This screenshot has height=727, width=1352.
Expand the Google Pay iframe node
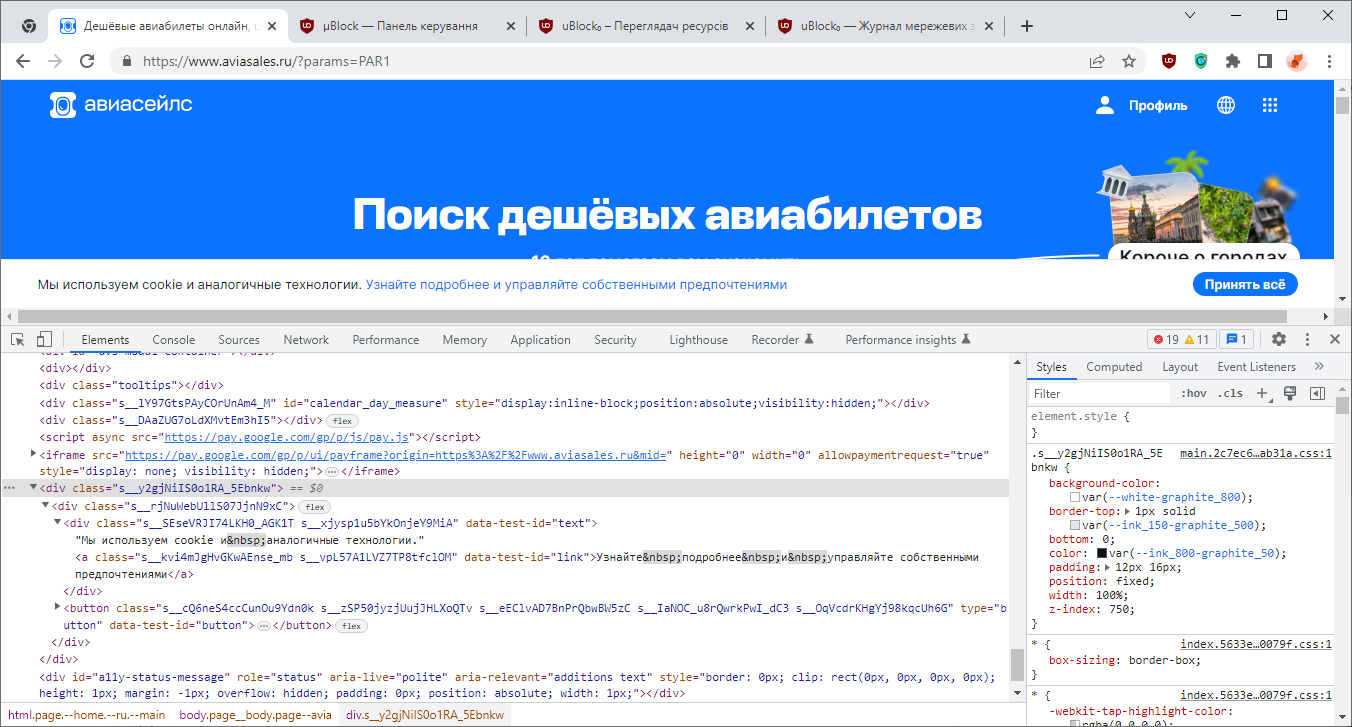pos(33,455)
